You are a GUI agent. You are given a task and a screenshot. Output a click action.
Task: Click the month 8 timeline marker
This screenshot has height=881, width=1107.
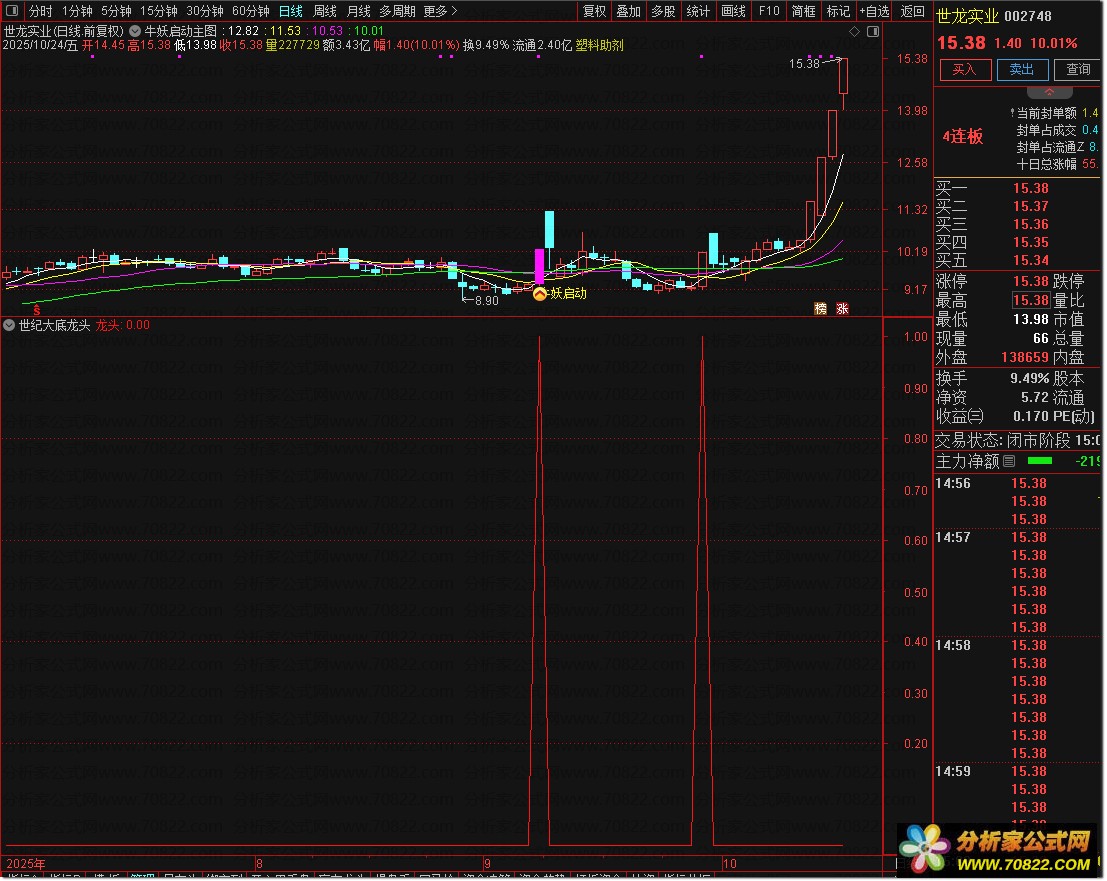coord(260,863)
